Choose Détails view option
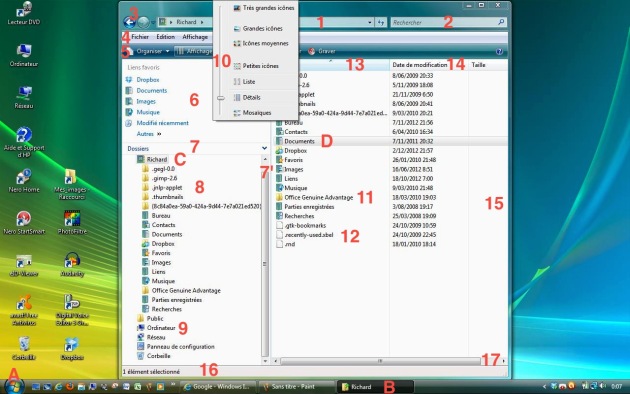The width and height of the screenshot is (630, 394). 252,97
